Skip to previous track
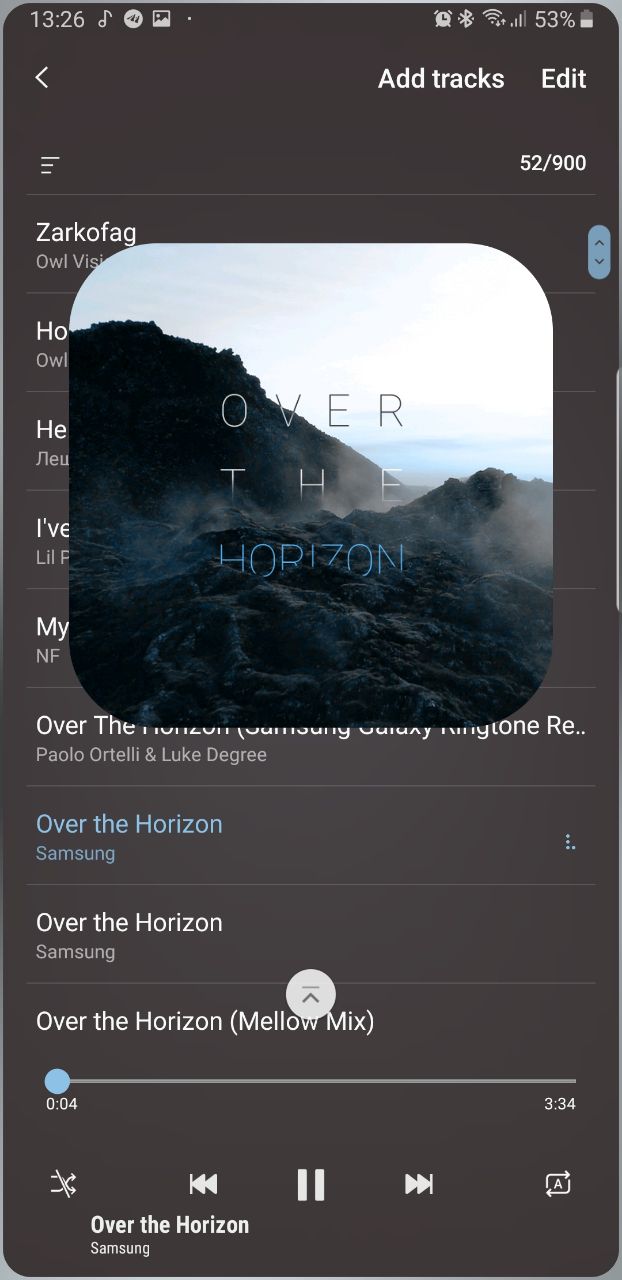This screenshot has height=1280, width=622. click(203, 1184)
